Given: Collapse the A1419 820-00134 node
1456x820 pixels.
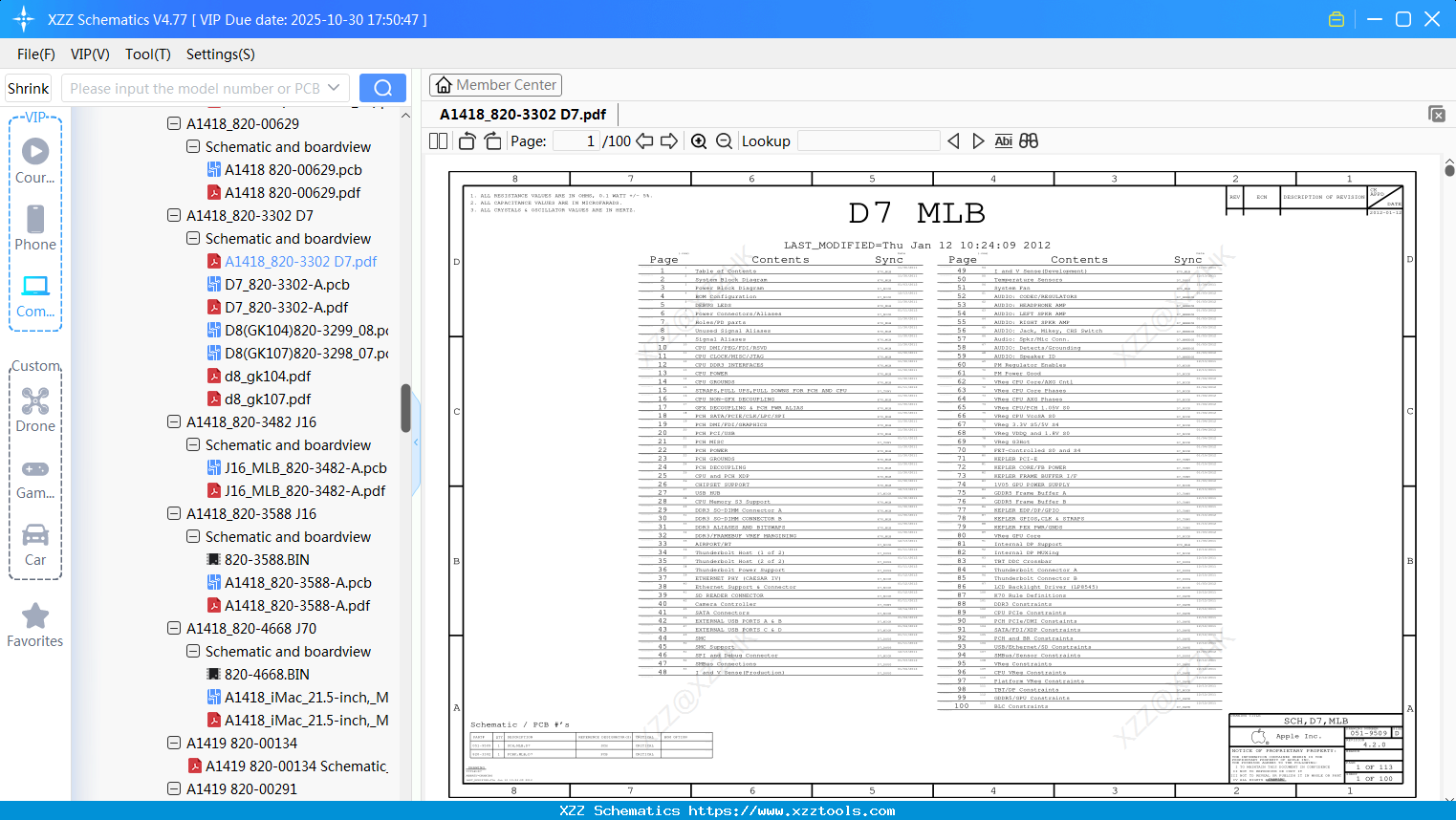Looking at the screenshot, I should click(174, 743).
